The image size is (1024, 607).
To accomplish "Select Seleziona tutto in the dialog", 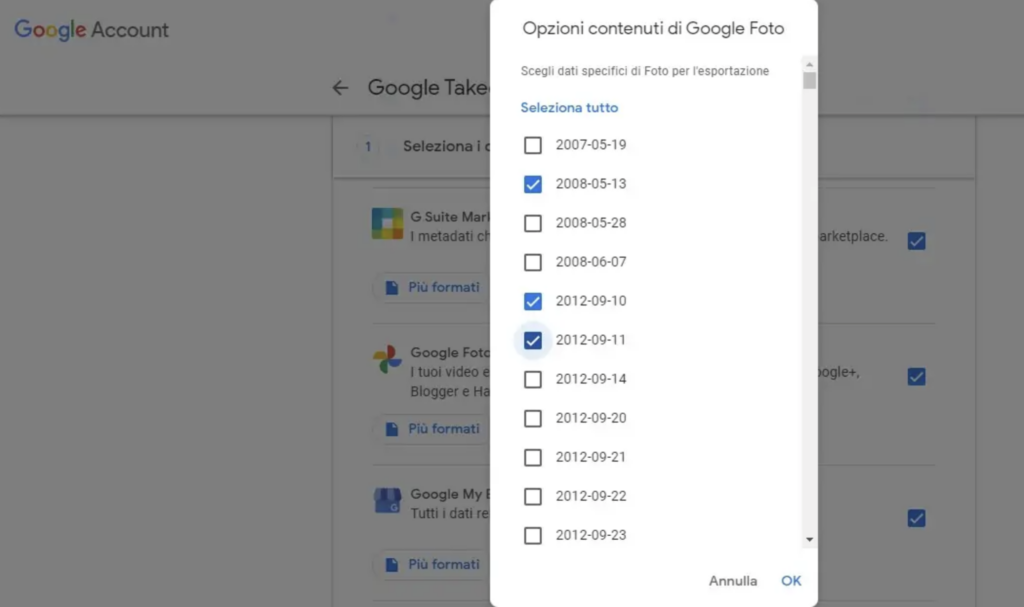I will coord(569,107).
